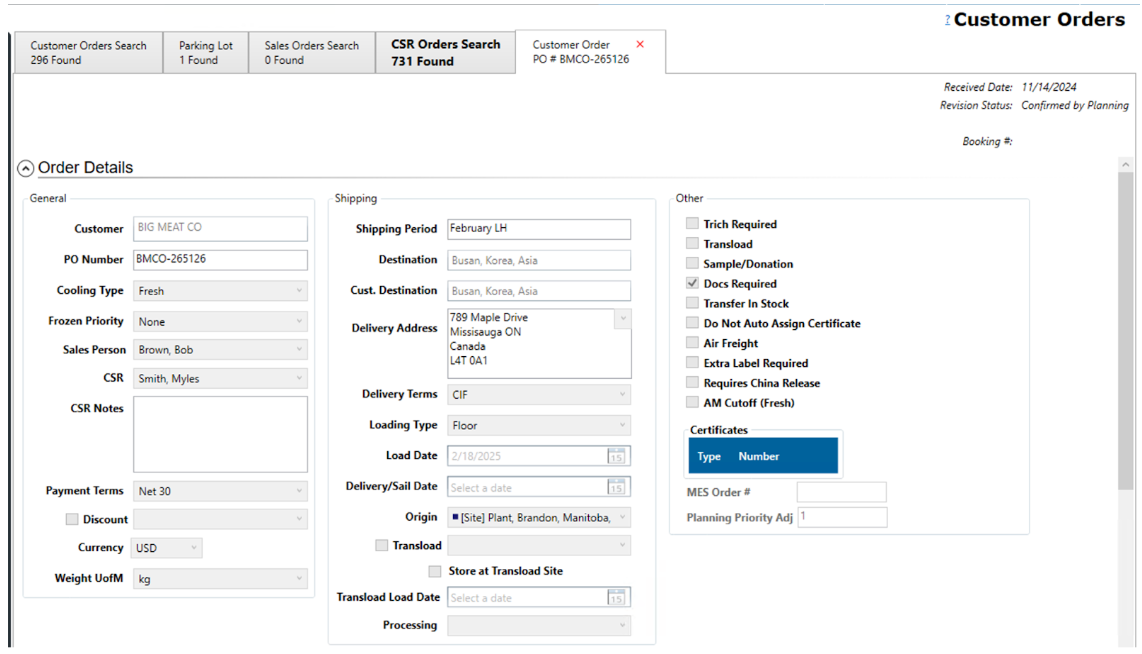
Task: Click the help question mark beside Customer Orders
Action: [x=947, y=20]
